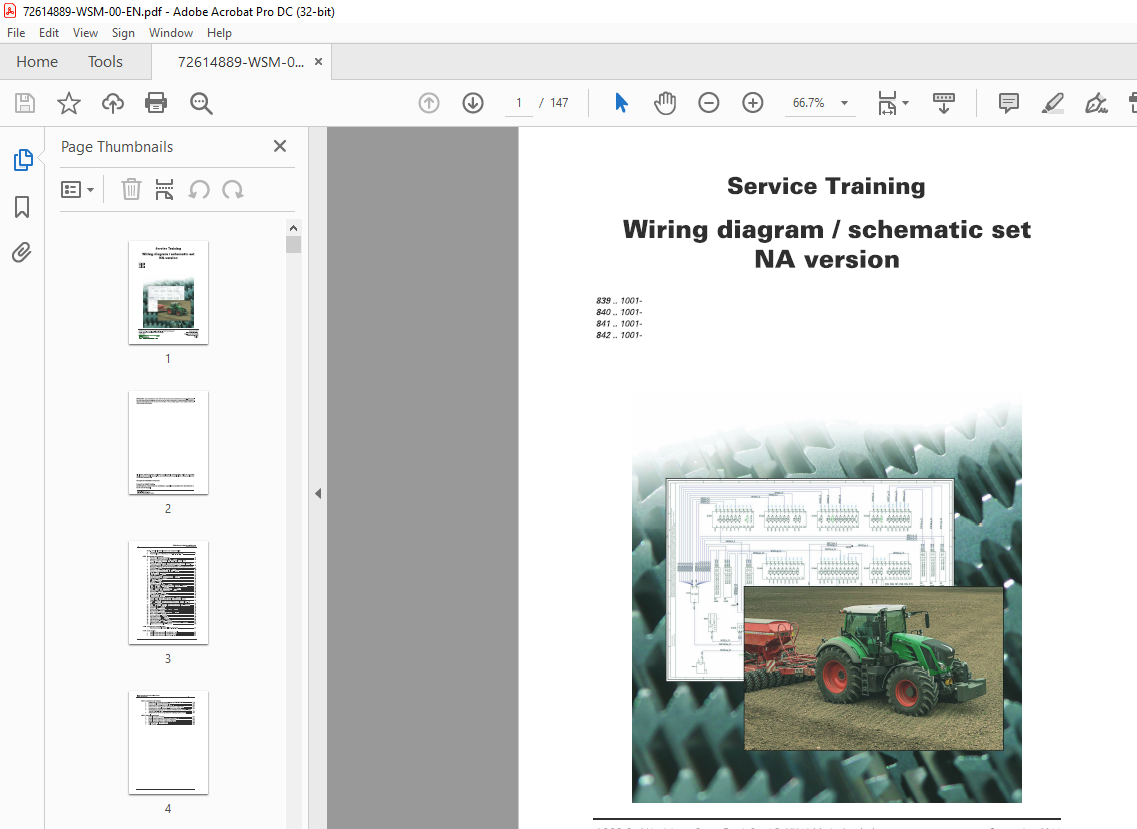Click total pages '147' text
The width and height of the screenshot is (1137, 829).
tap(559, 103)
